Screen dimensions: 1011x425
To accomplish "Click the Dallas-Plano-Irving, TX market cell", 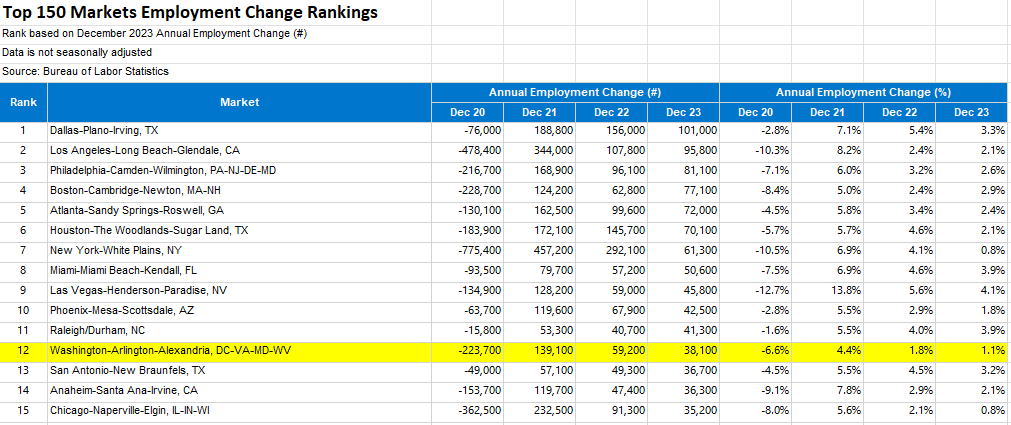I will point(104,130).
